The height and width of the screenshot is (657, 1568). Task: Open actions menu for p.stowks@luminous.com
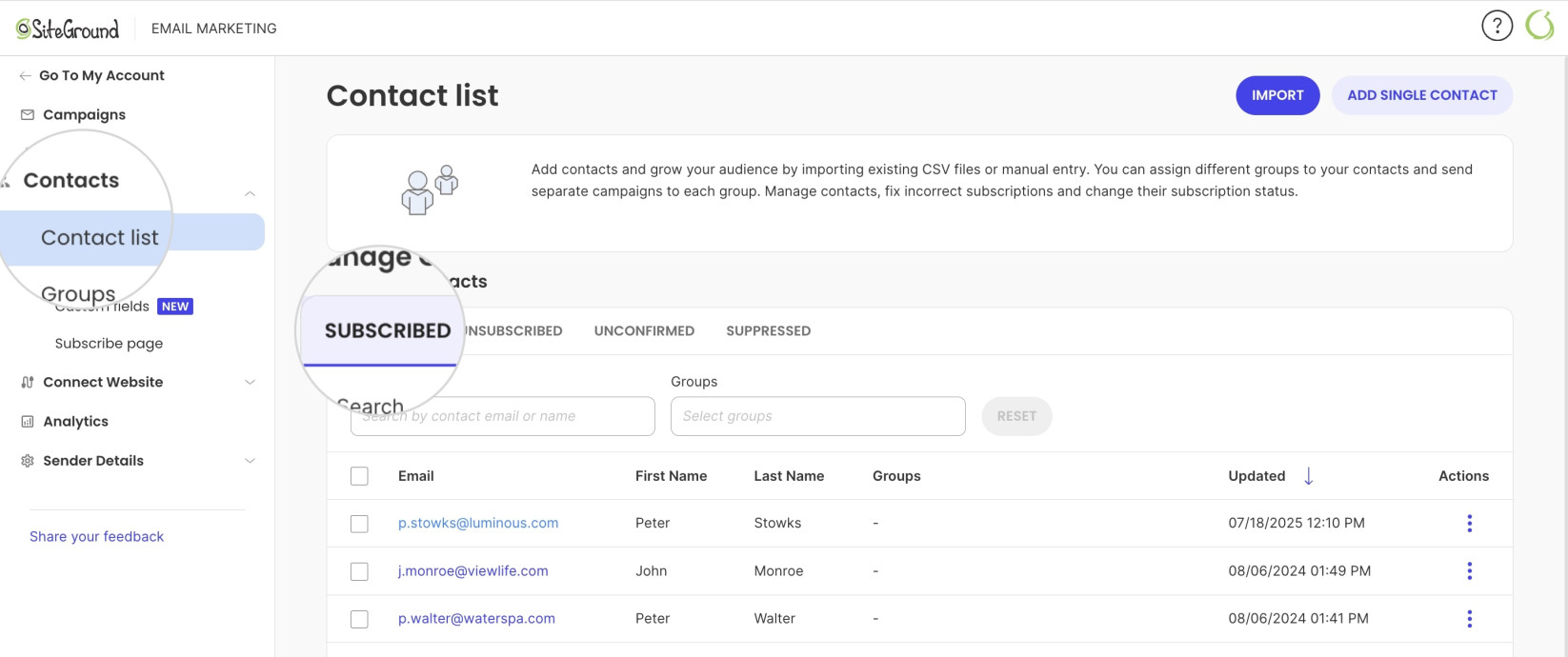coord(1469,523)
